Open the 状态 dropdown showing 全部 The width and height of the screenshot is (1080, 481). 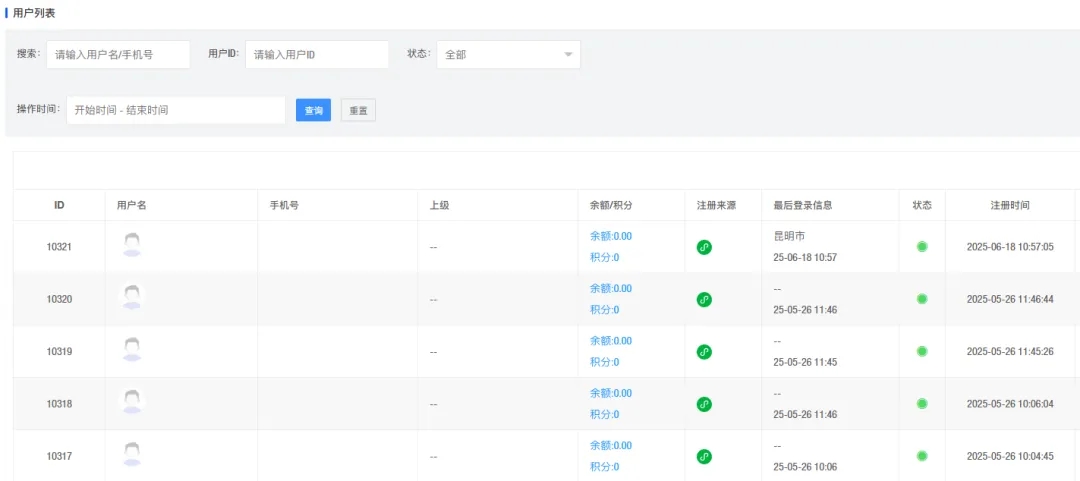pyautogui.click(x=500, y=55)
